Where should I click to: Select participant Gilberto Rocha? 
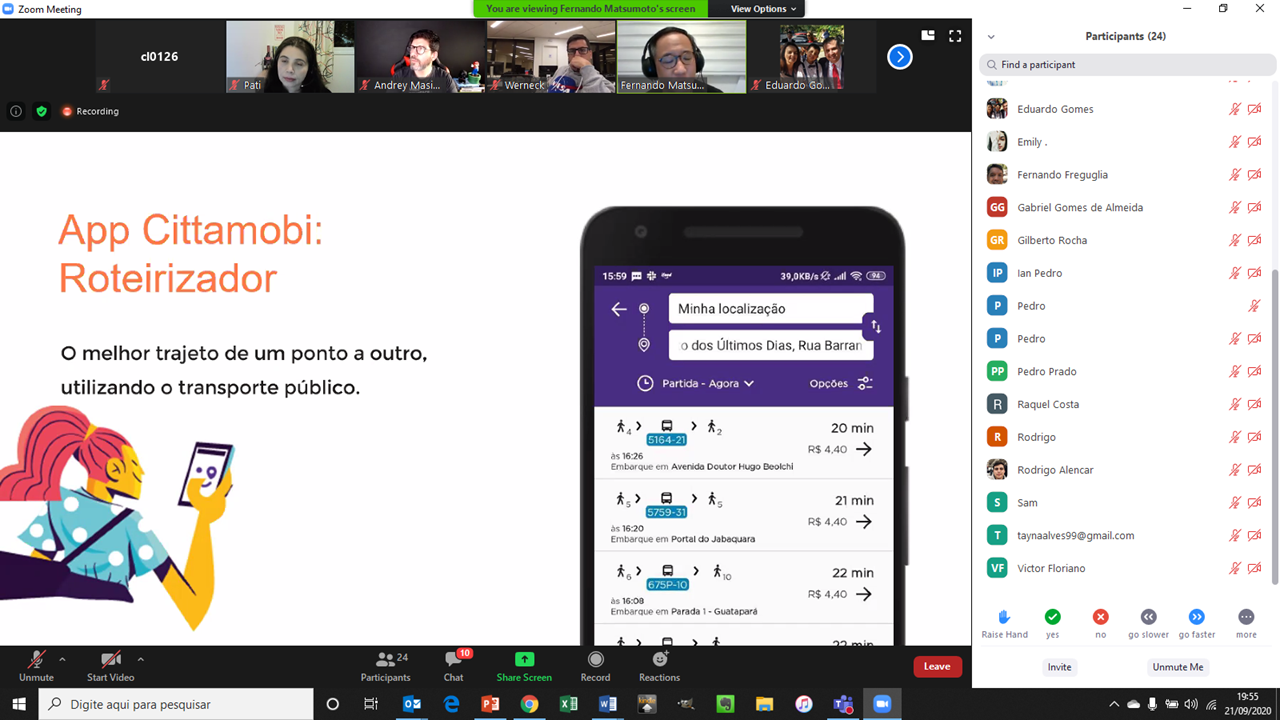[x=1125, y=240]
